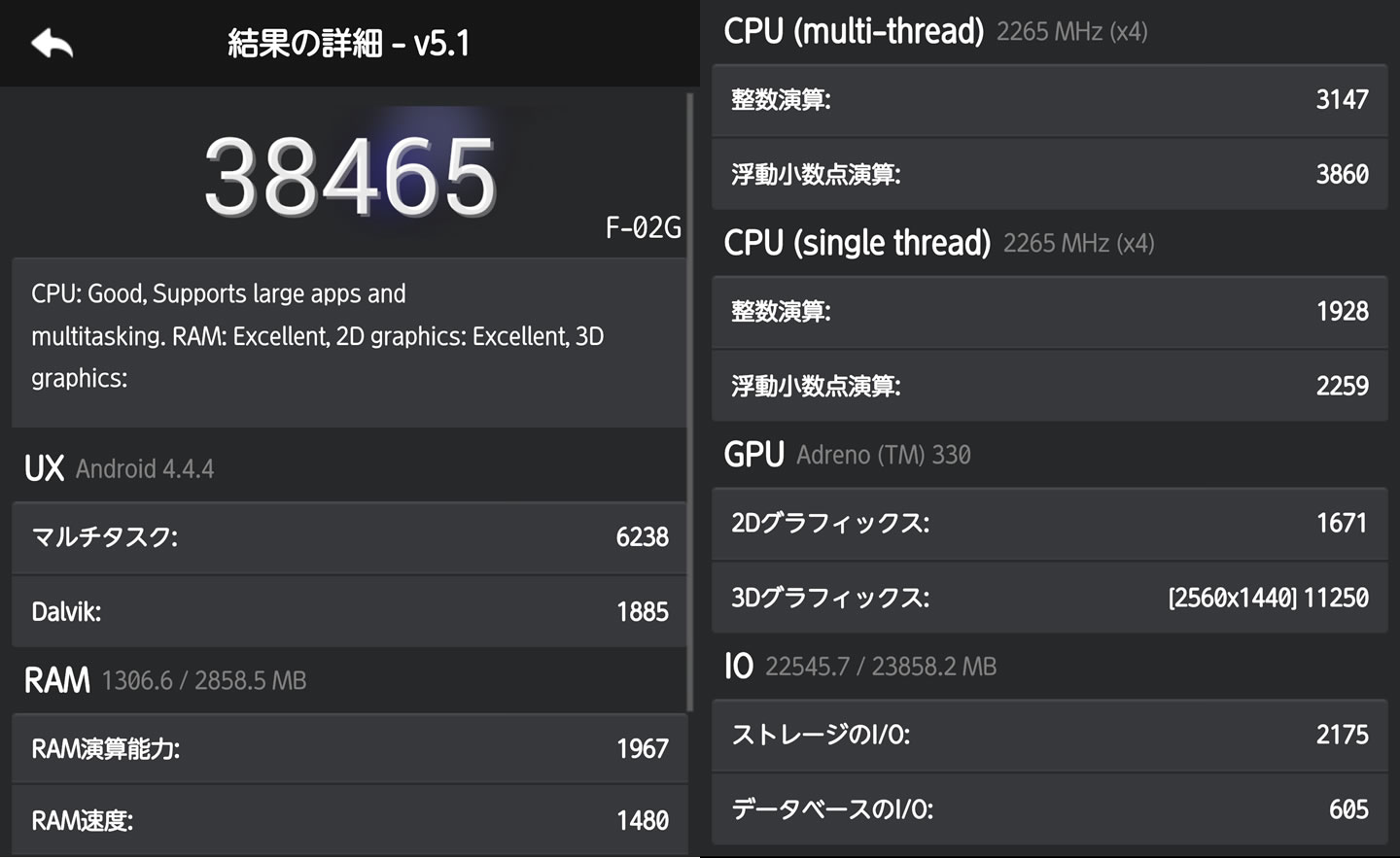Select single thread 整数演算 row
The width and height of the screenshot is (1400, 858).
coord(1050,312)
